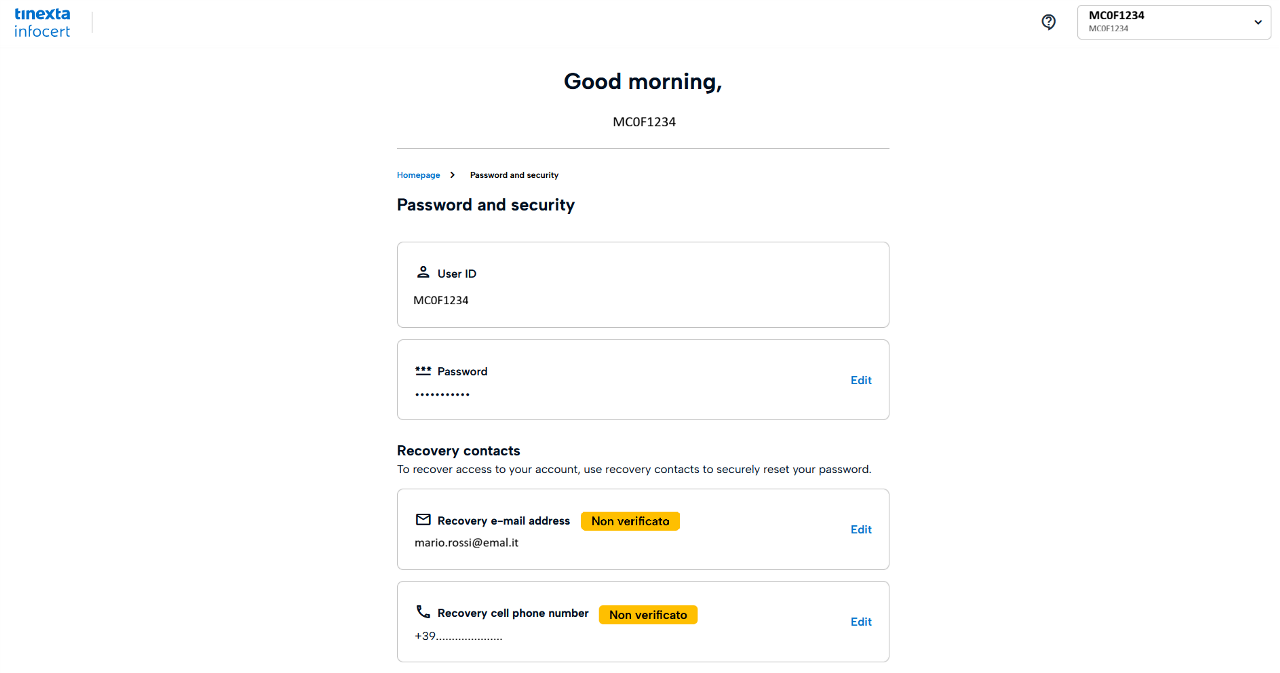Click the masked password dots
Screen dimensions: 1280x673
click(x=442, y=395)
